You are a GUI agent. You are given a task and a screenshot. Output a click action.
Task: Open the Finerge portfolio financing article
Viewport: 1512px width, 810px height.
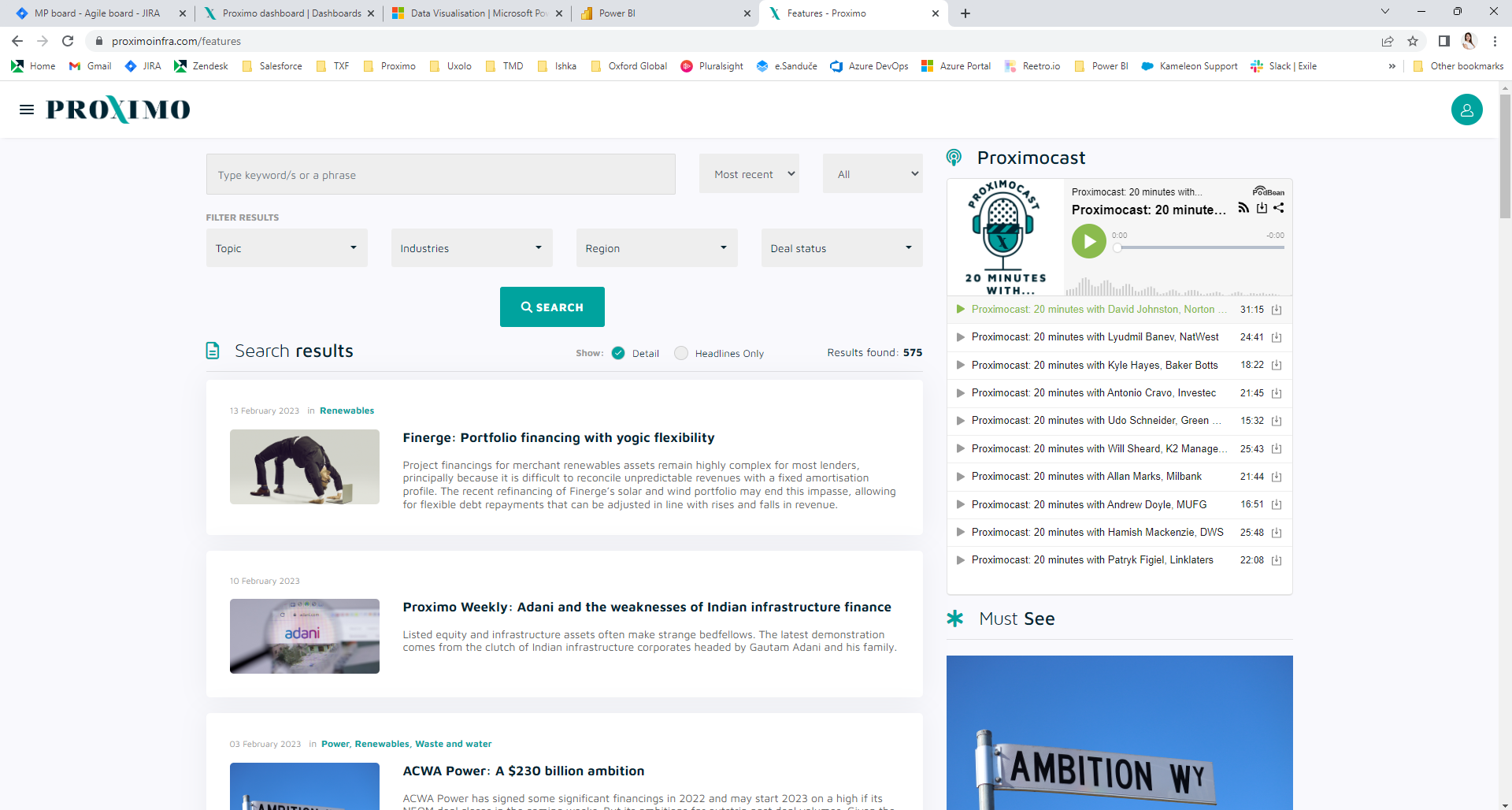tap(559, 437)
